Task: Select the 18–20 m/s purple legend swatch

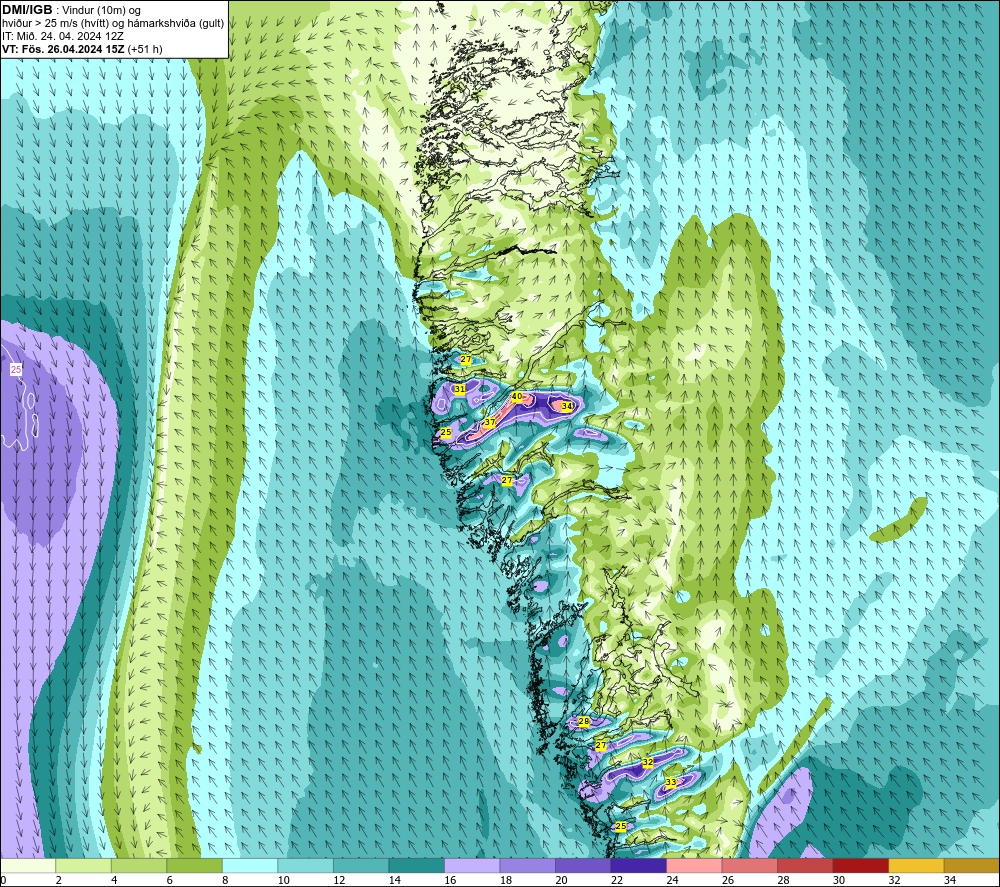Action: coord(527,865)
